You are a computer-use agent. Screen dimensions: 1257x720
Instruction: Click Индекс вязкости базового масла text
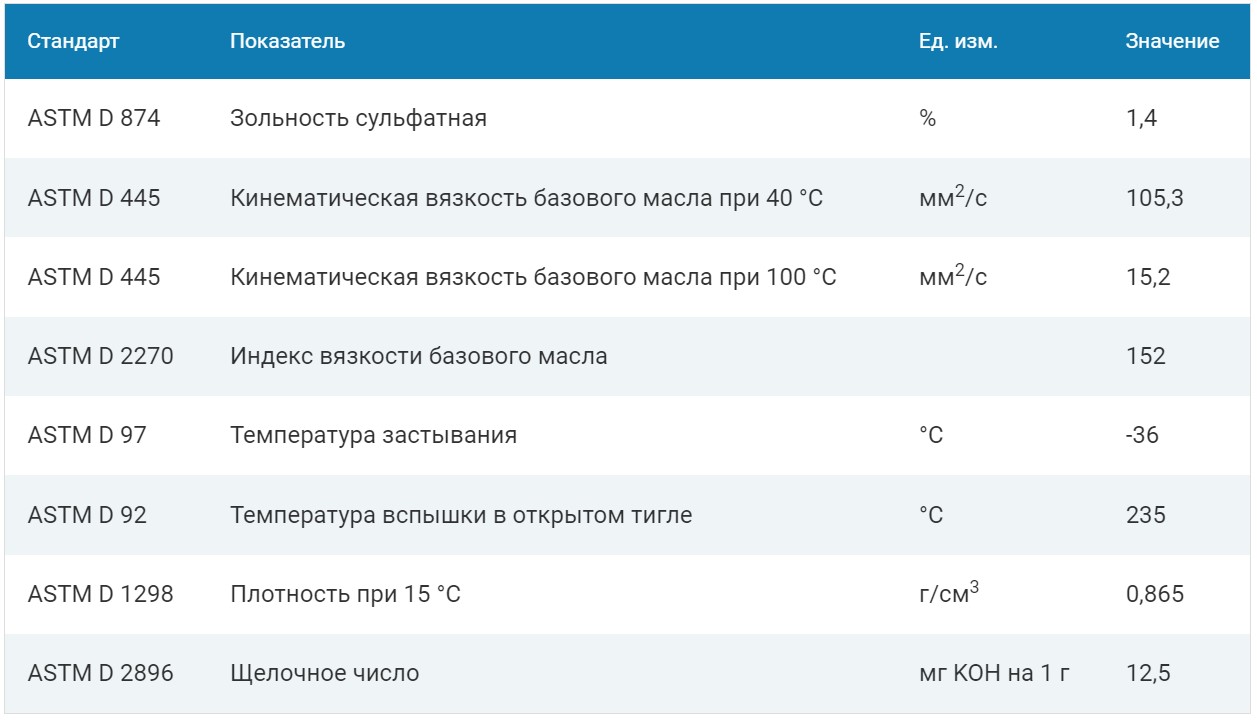coord(419,356)
